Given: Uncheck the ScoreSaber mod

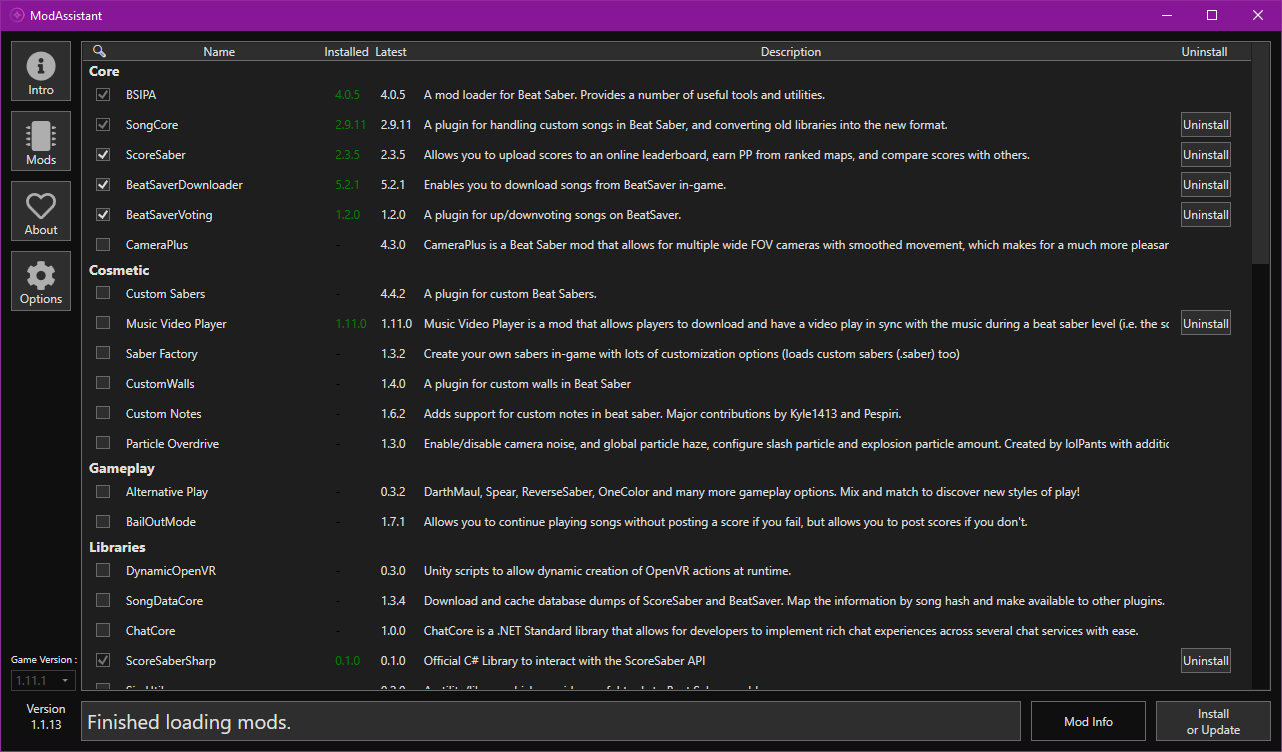Looking at the screenshot, I should click(103, 155).
